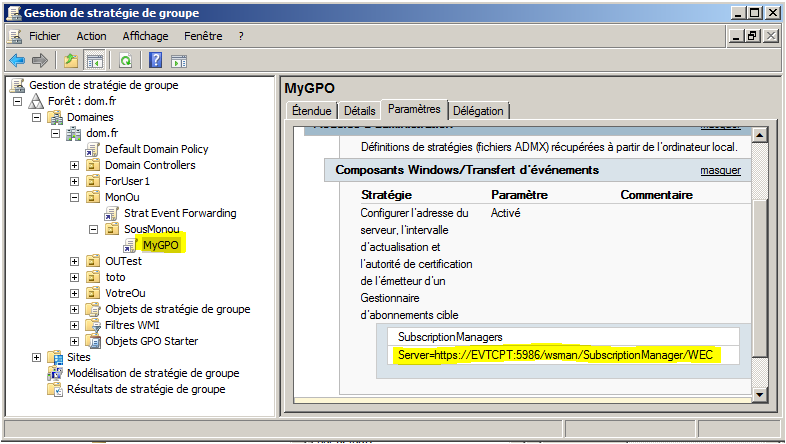Viewport: 786px width, 444px height.
Task: Select Strat Event Forwarding in the tree
Action: pyautogui.click(x=180, y=213)
